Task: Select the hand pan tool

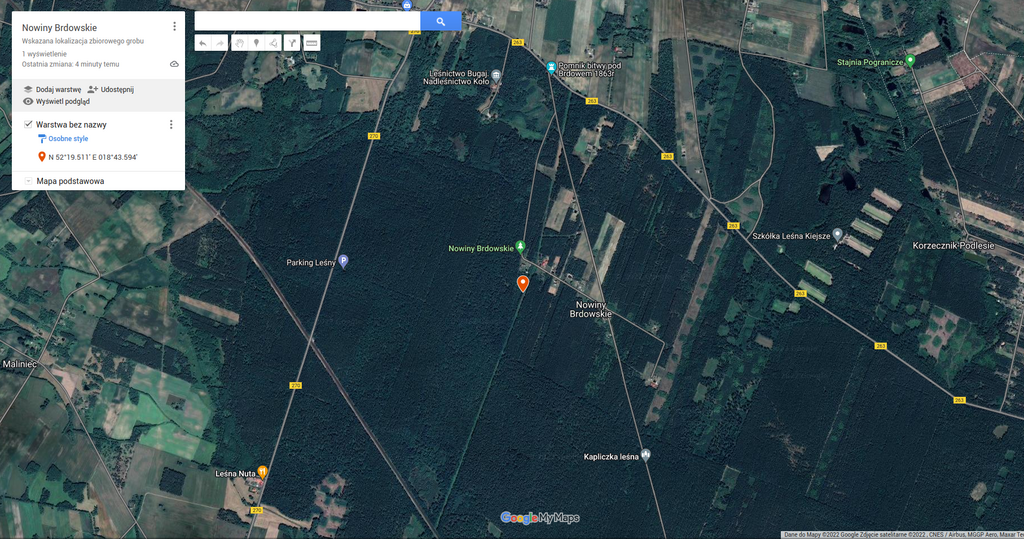Action: (239, 43)
